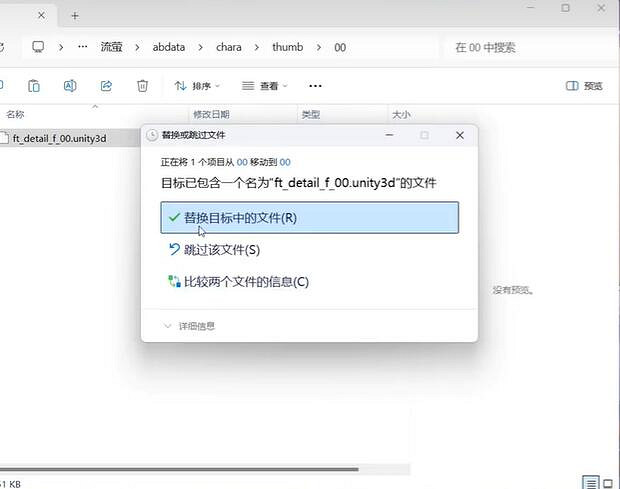
Task: Expand hidden breadcrumb path ellipsis
Action: click(x=82, y=47)
